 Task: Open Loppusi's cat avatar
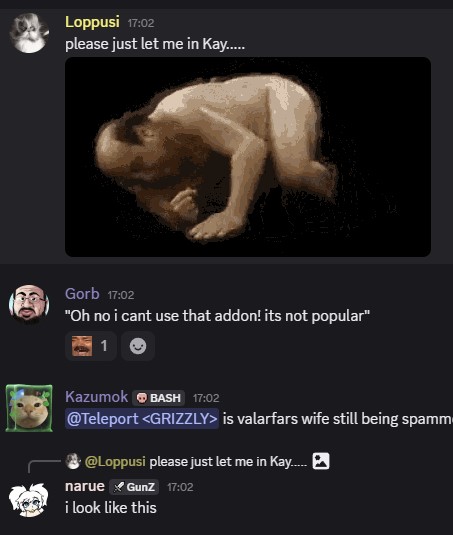[x=29, y=33]
